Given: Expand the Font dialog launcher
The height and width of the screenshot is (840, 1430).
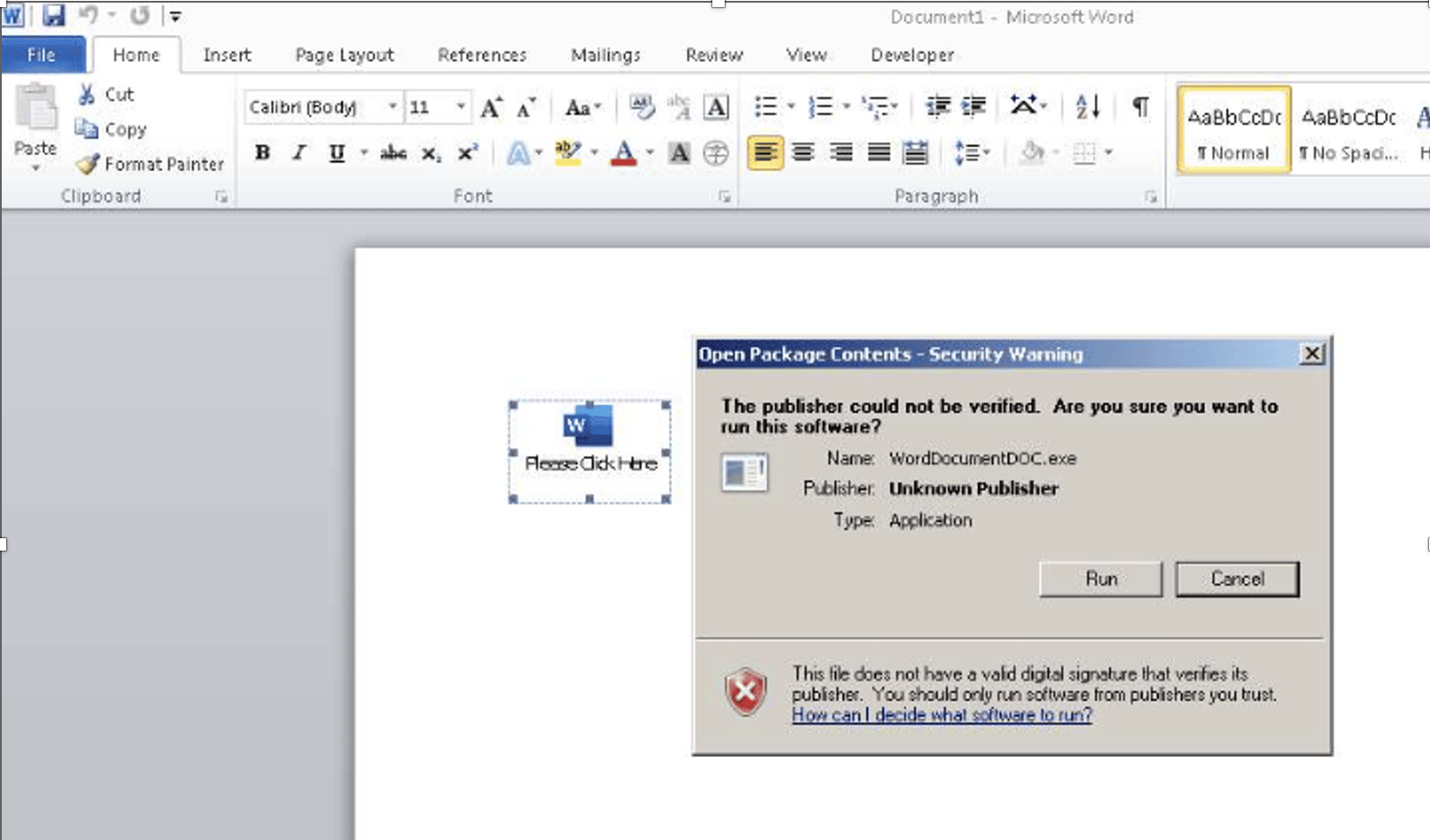Looking at the screenshot, I should (x=725, y=197).
